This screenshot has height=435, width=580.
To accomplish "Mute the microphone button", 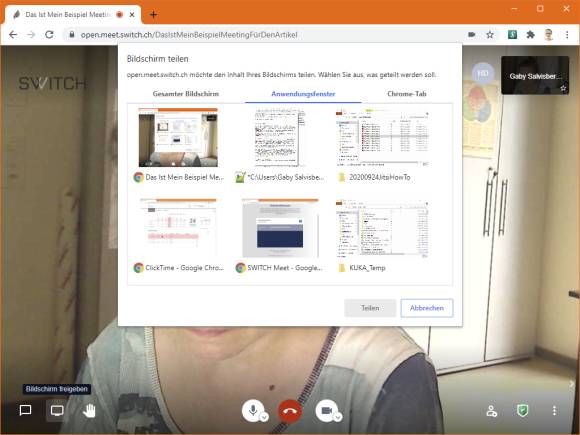I will coord(253,411).
